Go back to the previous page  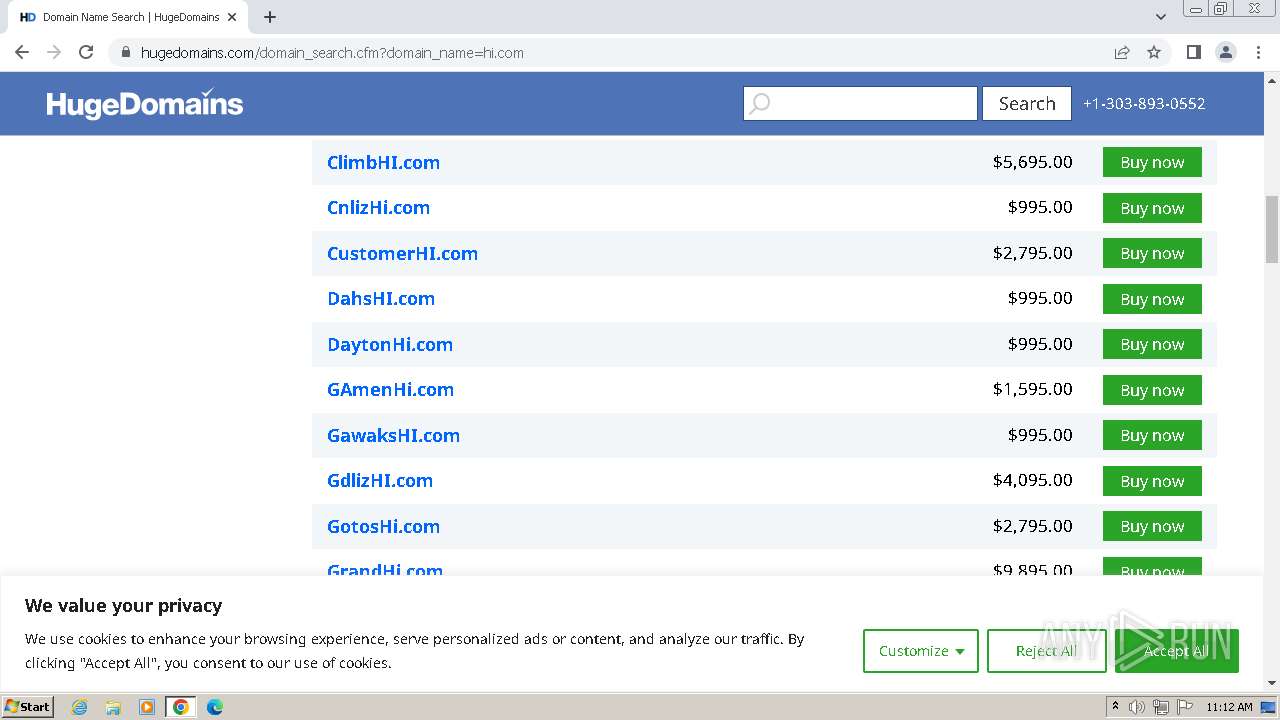[22, 53]
